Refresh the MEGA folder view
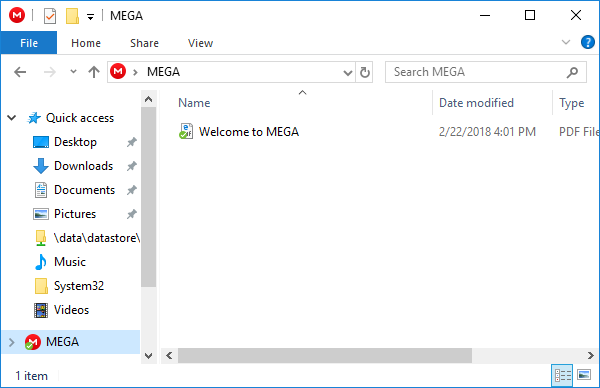This screenshot has height=388, width=600. [364, 72]
